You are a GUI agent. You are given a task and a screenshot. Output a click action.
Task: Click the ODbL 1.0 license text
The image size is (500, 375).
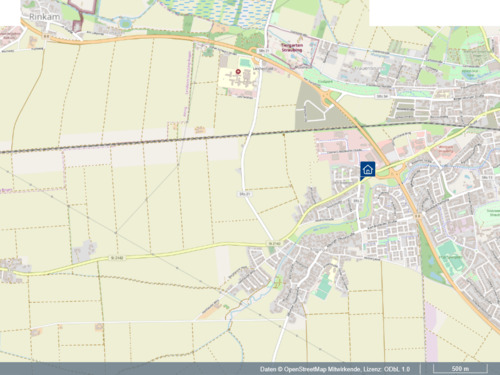397,369
